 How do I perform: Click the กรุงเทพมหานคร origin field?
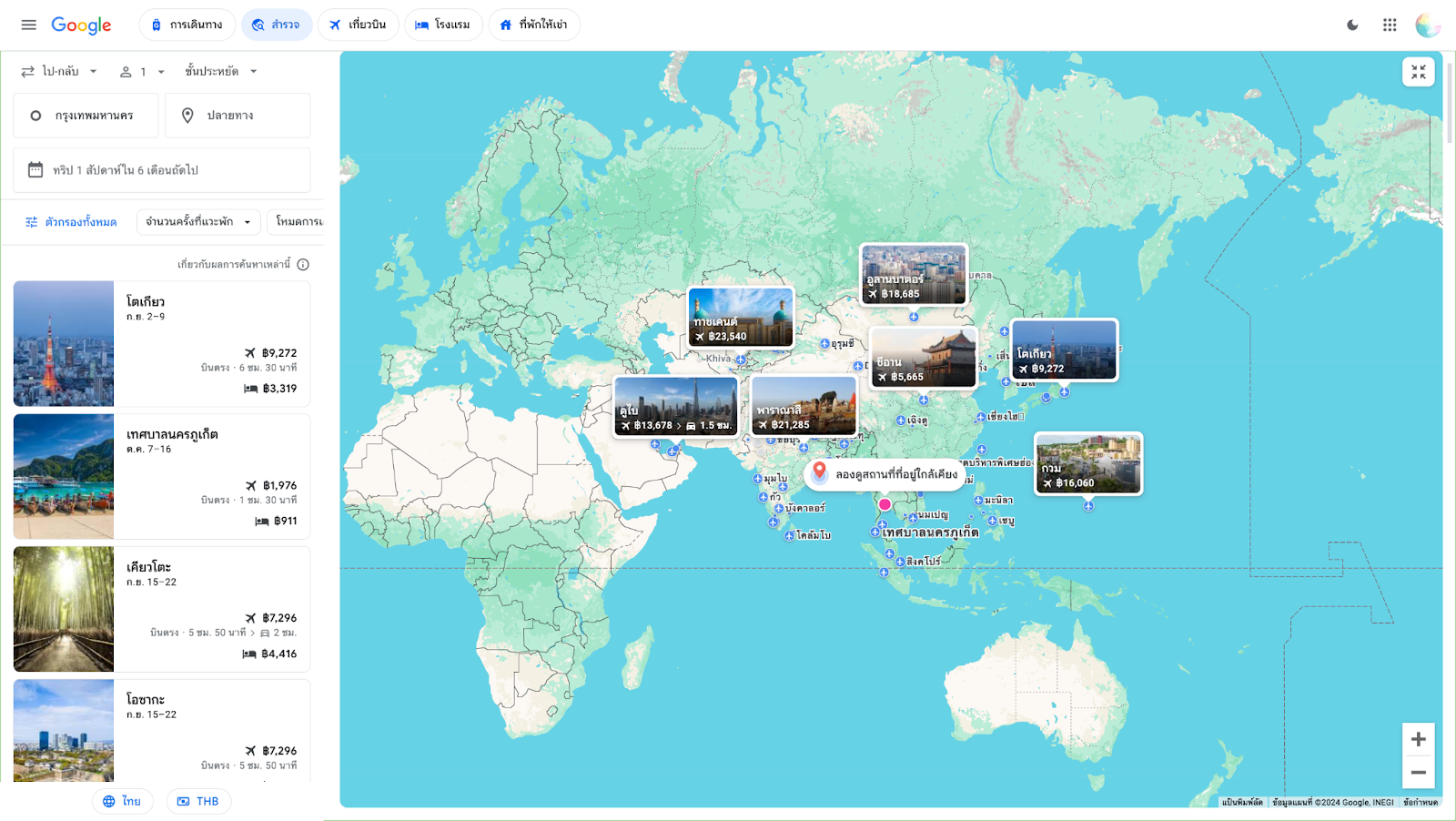(x=86, y=116)
